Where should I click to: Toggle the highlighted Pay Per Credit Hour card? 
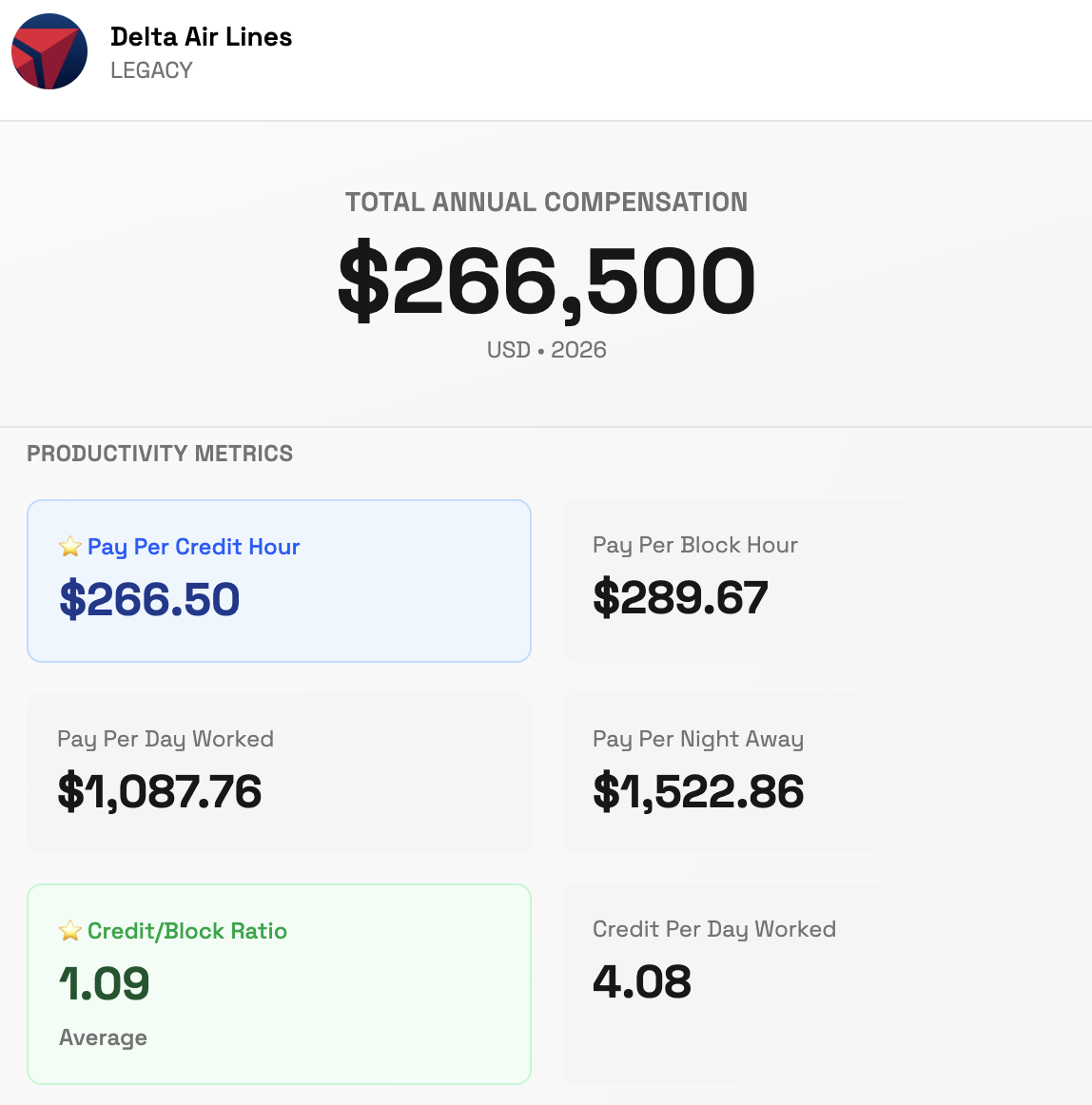point(279,580)
